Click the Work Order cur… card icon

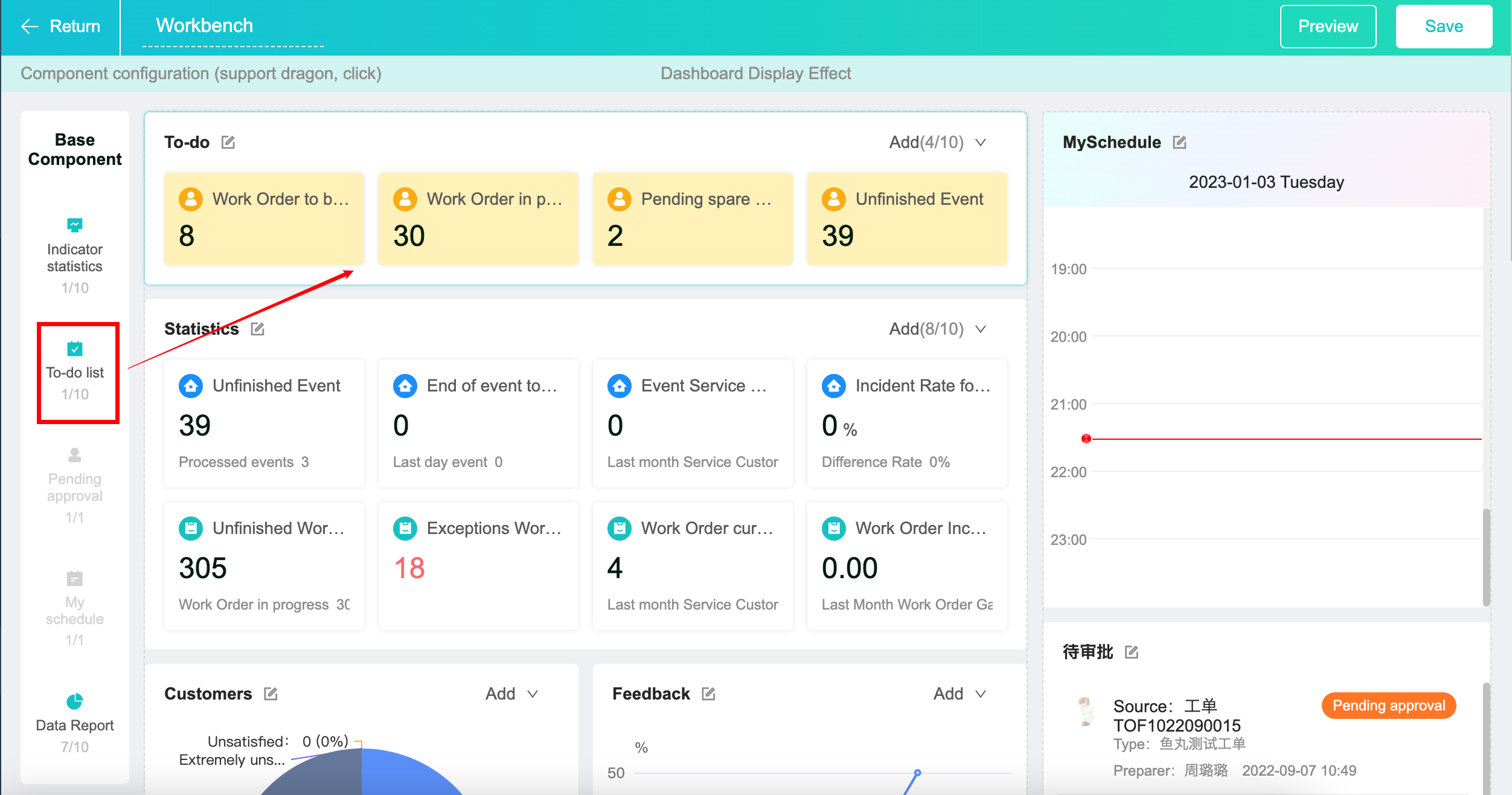click(620, 529)
